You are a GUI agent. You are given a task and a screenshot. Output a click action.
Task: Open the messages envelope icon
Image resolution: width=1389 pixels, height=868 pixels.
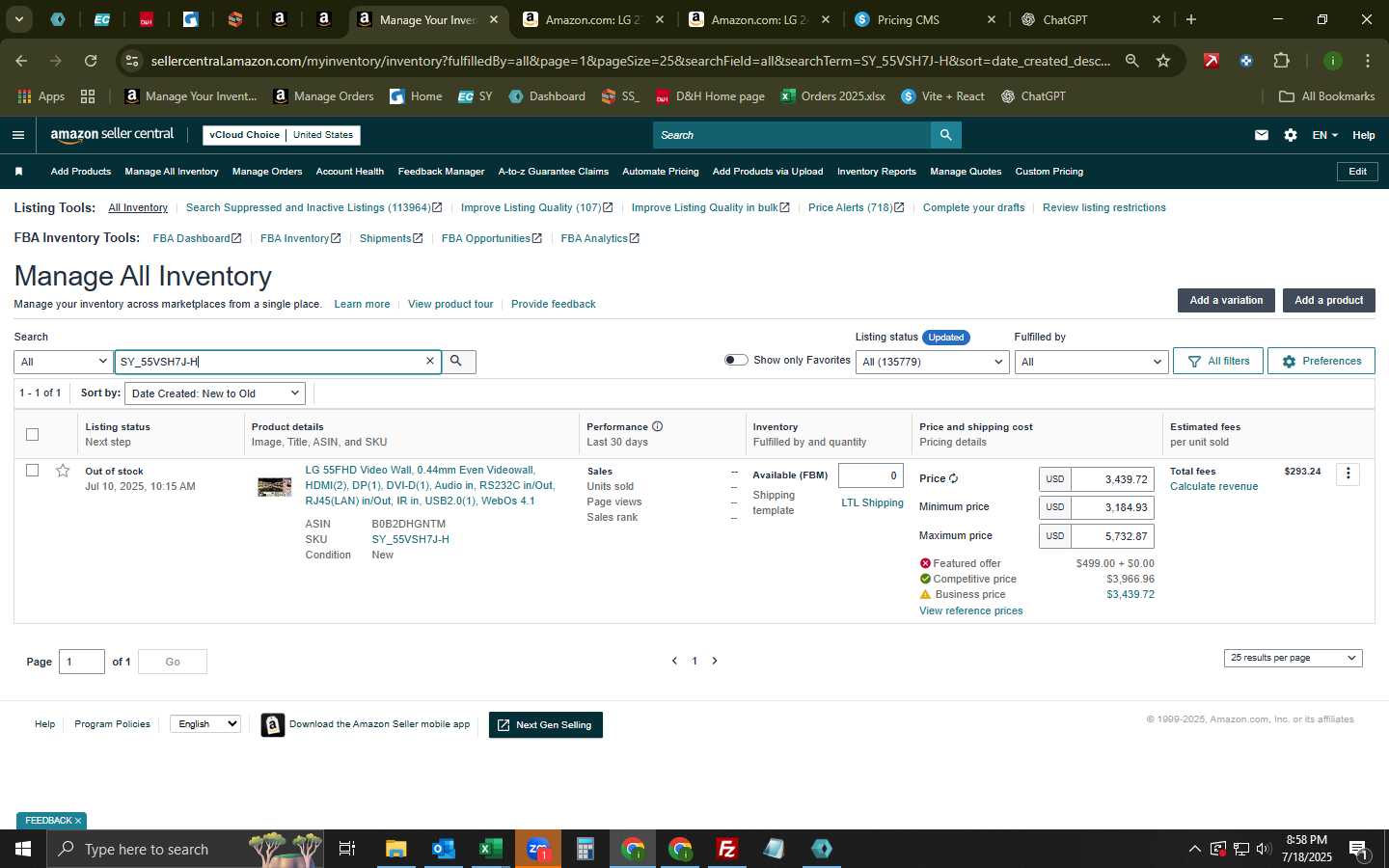coord(1262,135)
